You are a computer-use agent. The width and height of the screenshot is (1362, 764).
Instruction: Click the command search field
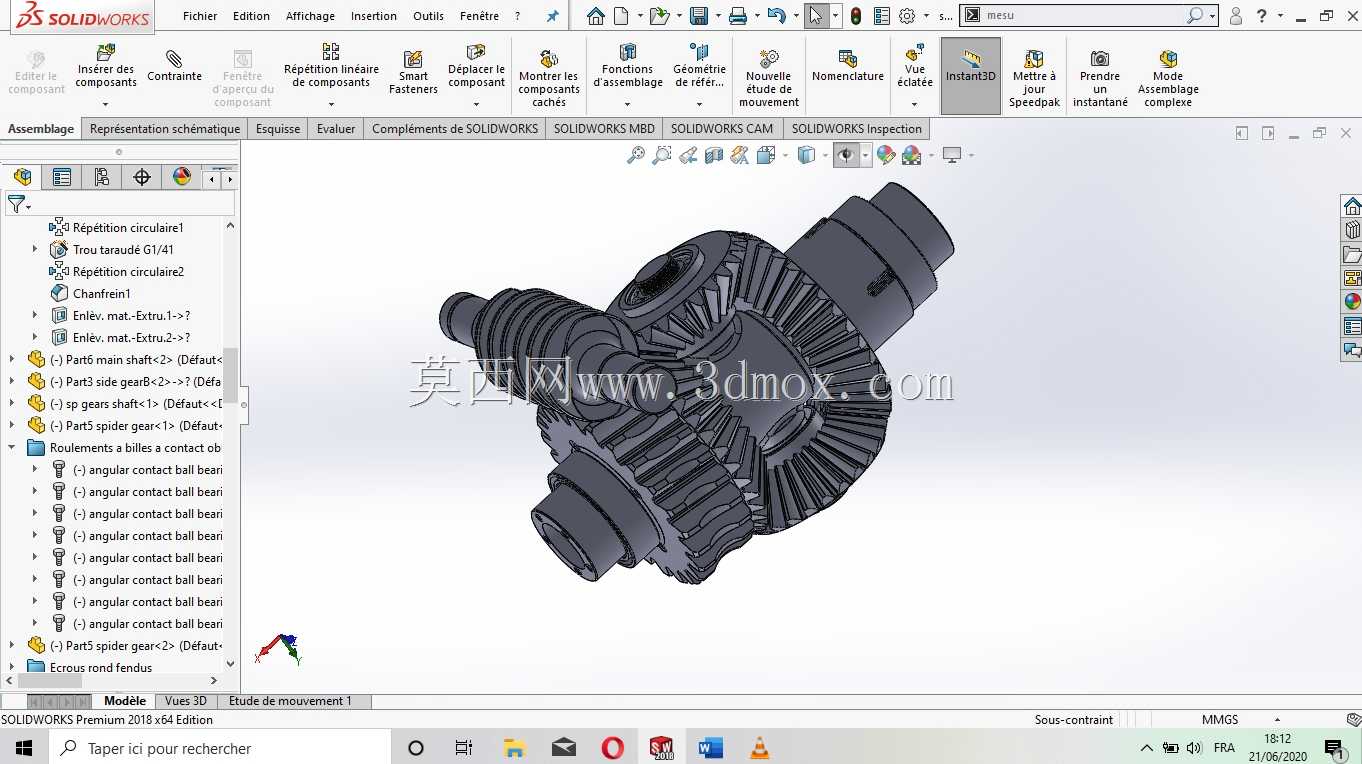(1085, 16)
